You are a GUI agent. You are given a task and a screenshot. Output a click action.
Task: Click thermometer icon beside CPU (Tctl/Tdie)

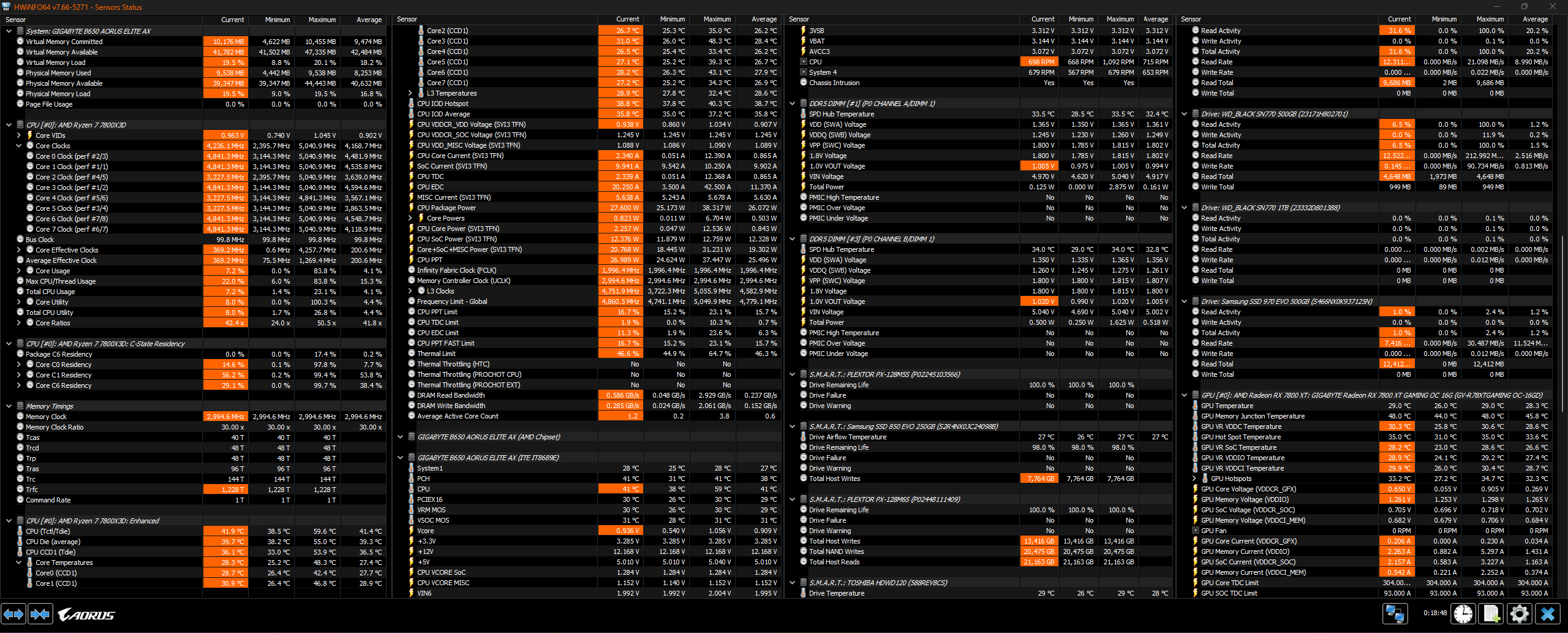[20, 531]
